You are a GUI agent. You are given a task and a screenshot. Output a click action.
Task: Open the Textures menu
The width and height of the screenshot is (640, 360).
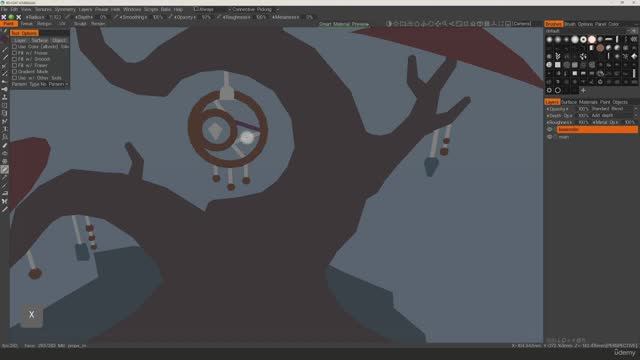43,9
